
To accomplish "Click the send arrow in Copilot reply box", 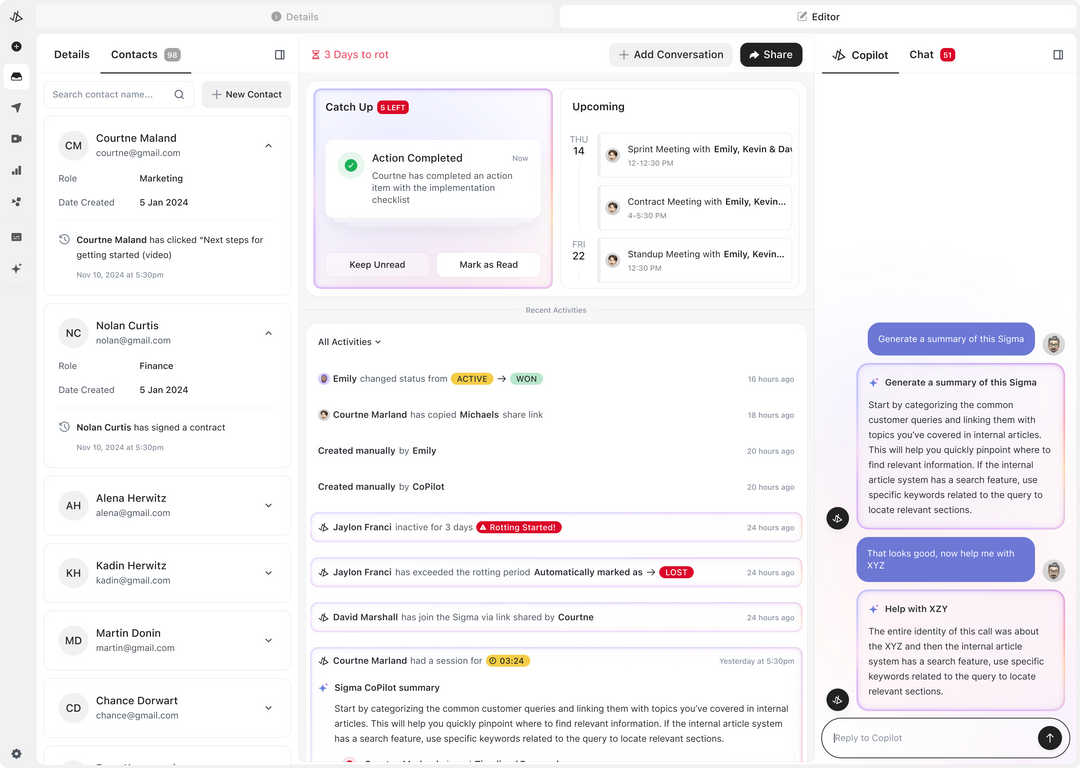I will tap(1049, 738).
